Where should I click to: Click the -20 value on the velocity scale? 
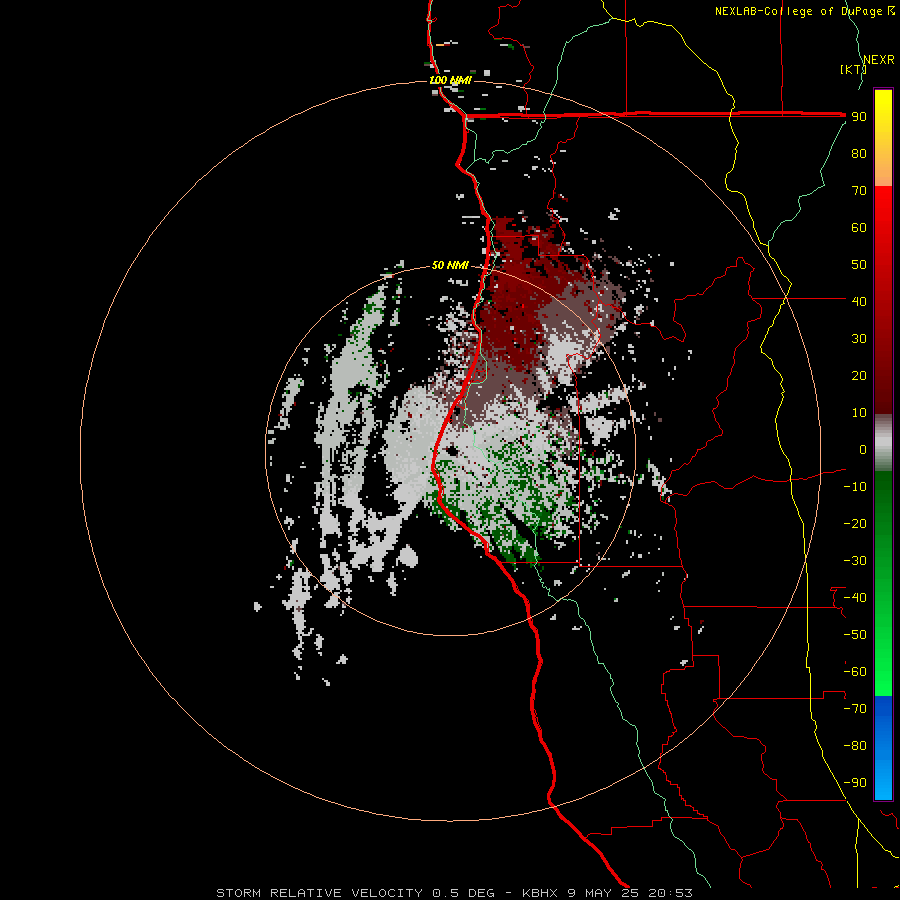[855, 523]
